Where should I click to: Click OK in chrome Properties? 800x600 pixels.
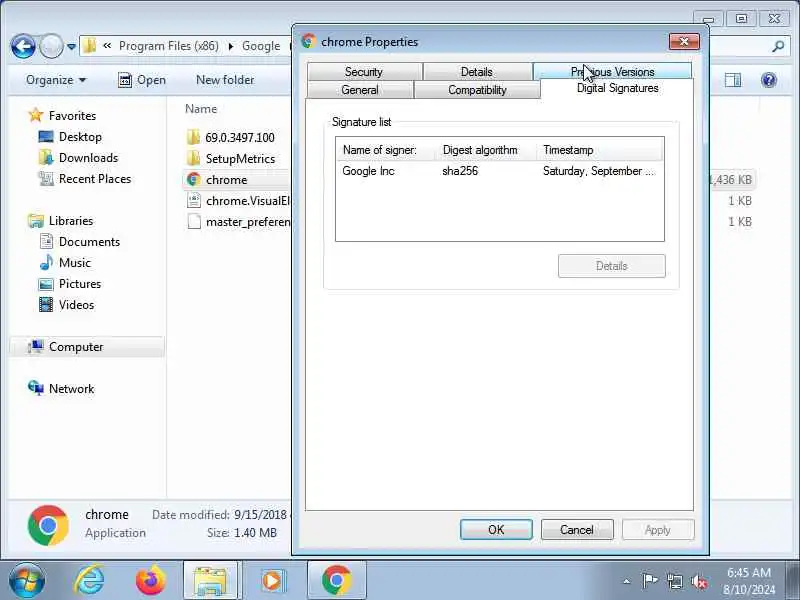click(496, 530)
